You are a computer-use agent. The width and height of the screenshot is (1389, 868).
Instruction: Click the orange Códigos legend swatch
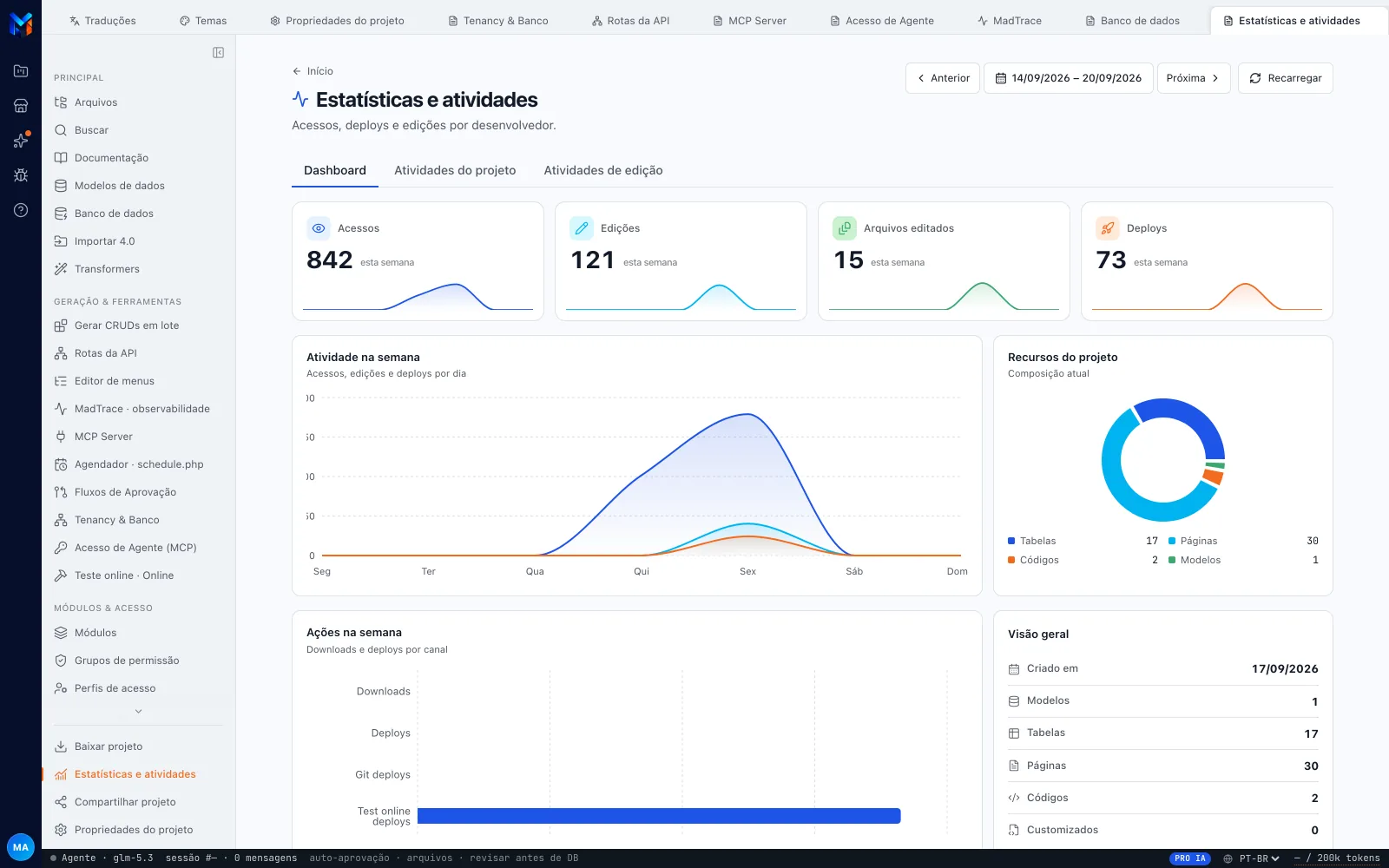click(x=1011, y=560)
